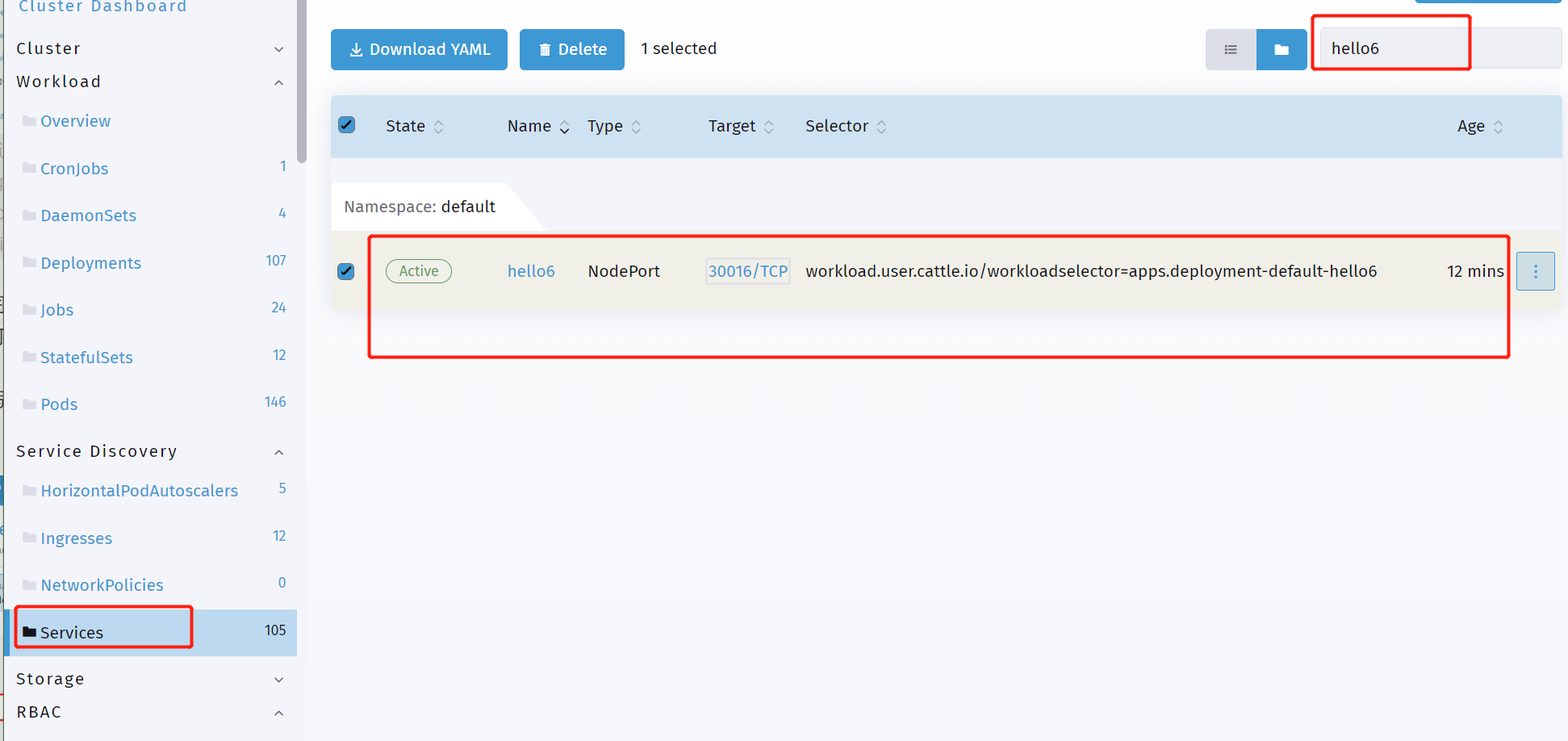
Task: Select the group-by-namespace view icon
Action: (x=1282, y=49)
